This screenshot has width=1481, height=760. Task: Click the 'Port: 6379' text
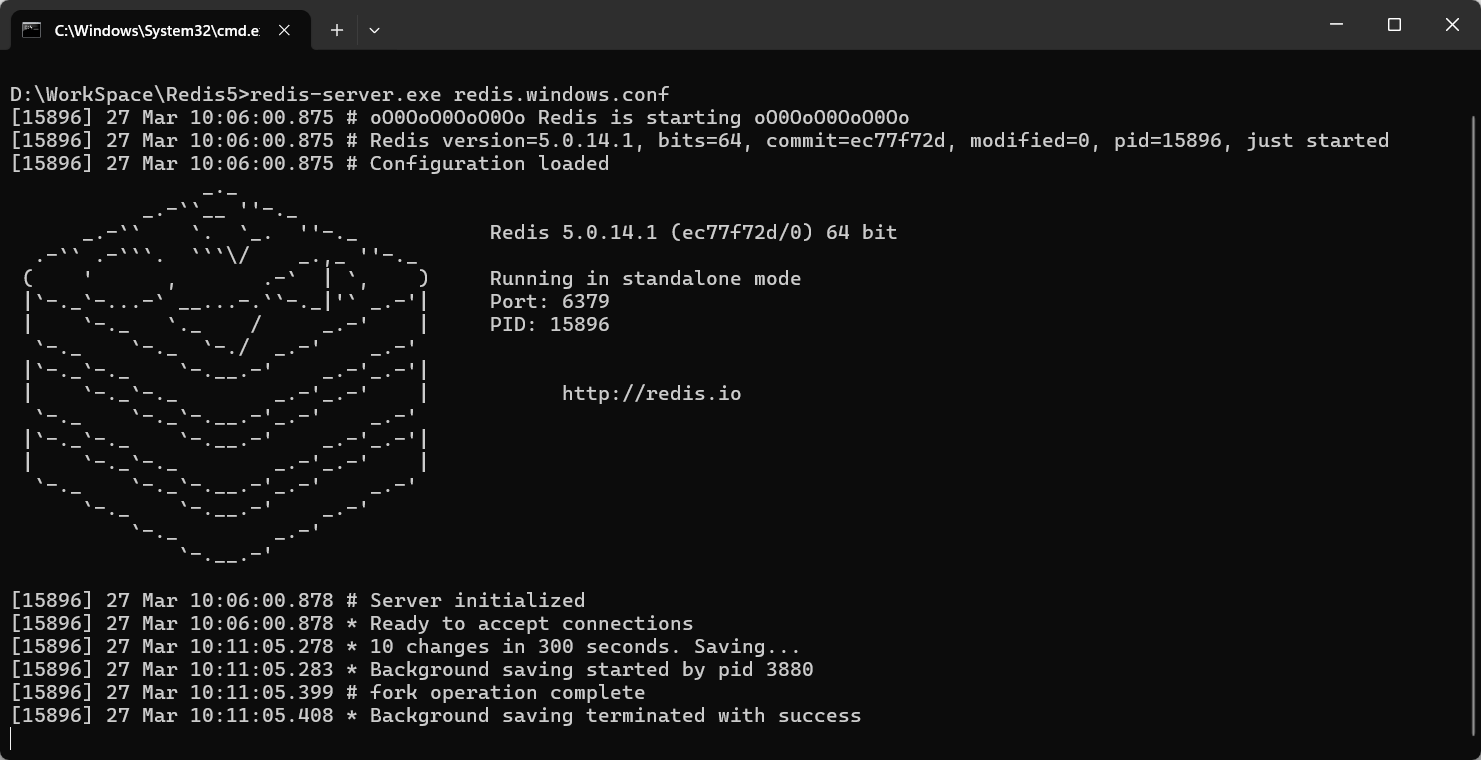point(549,301)
